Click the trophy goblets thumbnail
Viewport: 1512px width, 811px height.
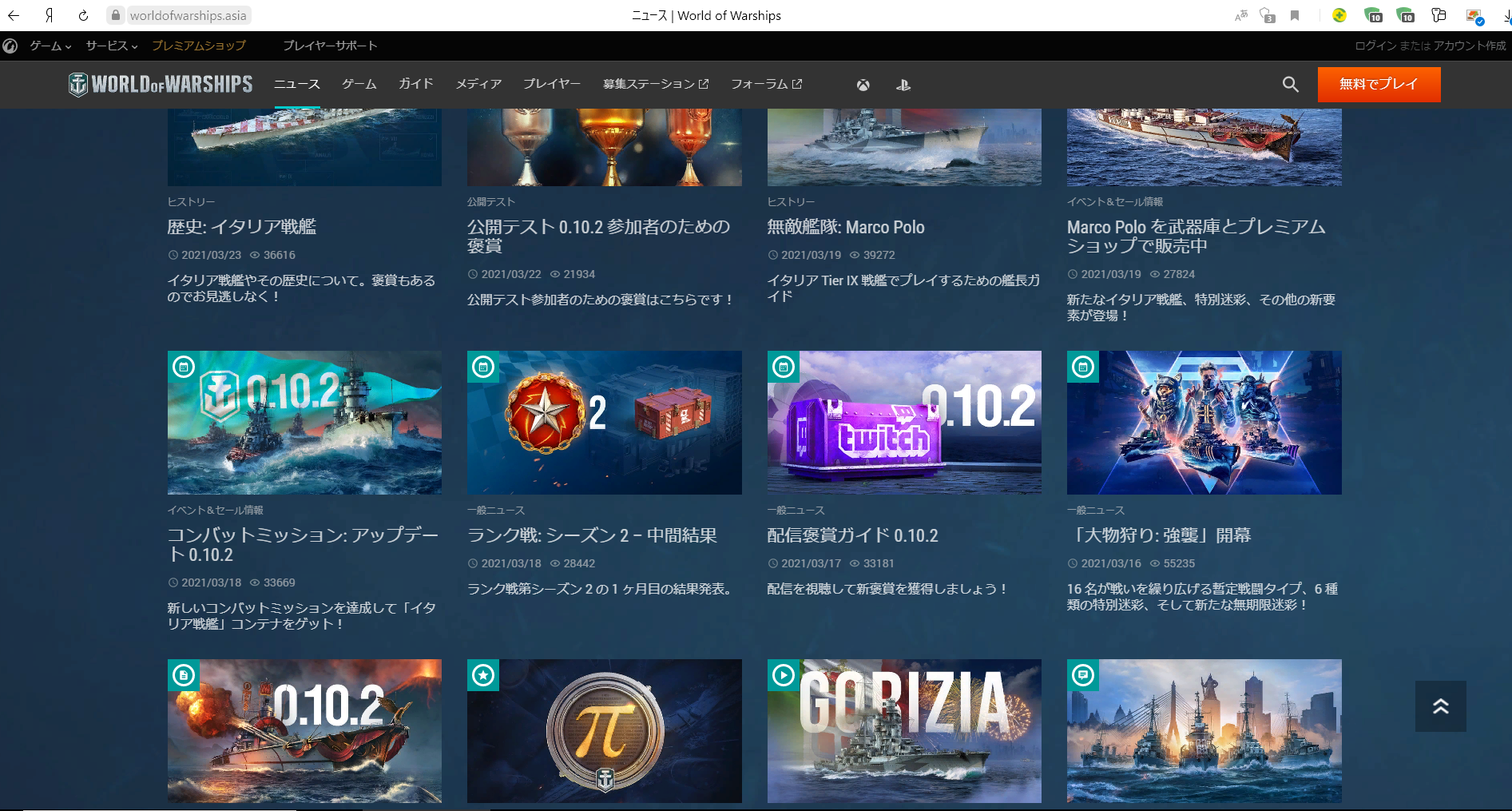click(605, 148)
